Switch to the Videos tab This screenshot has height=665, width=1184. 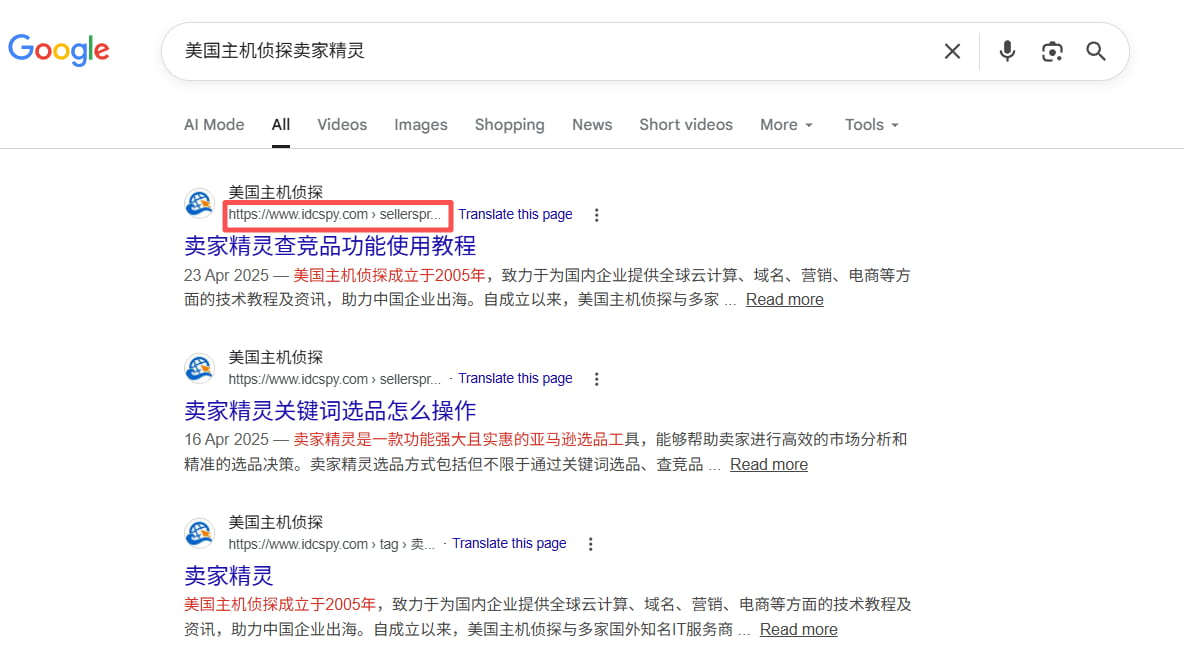point(342,125)
